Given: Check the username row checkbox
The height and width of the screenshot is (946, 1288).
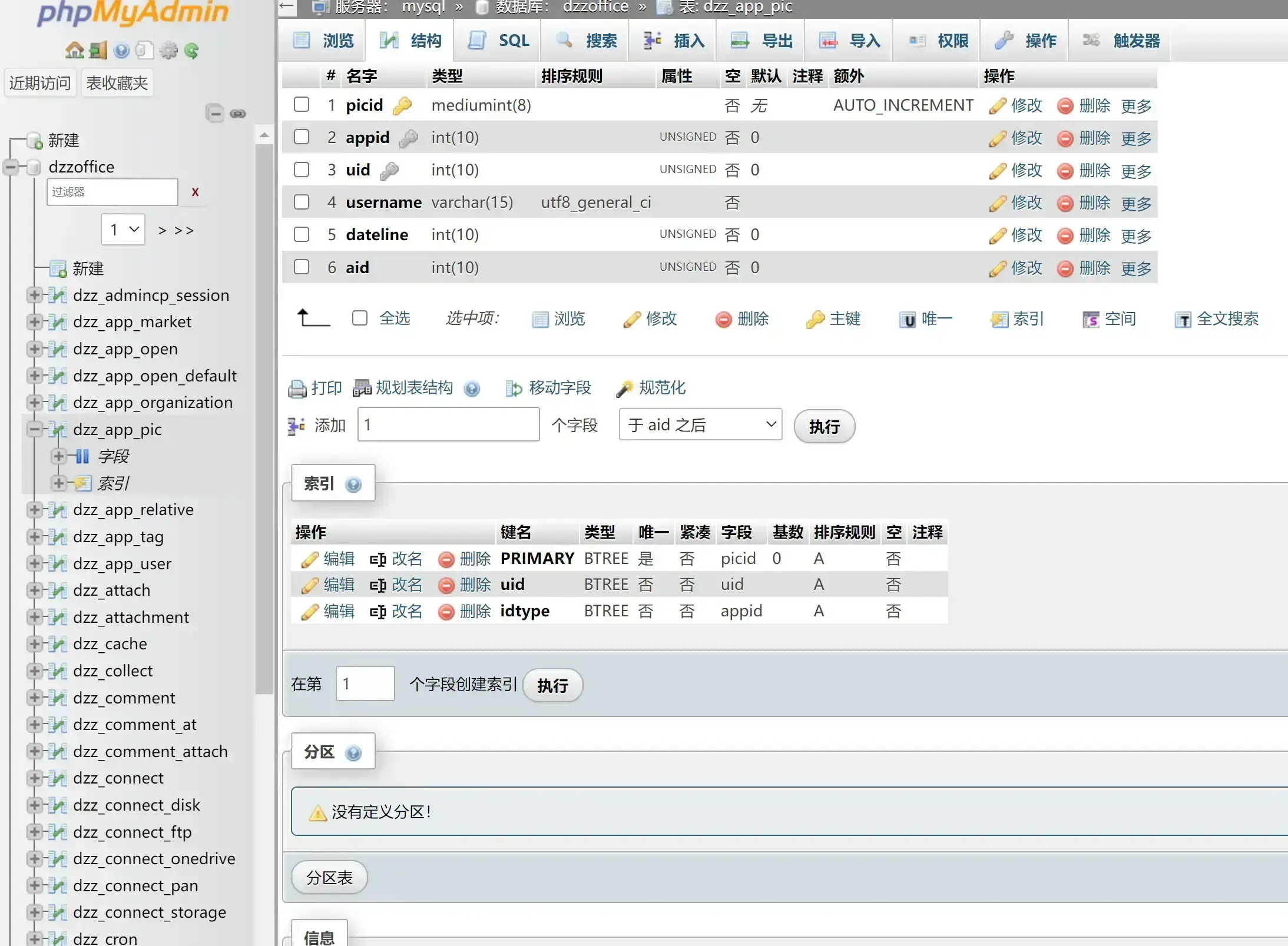Looking at the screenshot, I should 302,202.
